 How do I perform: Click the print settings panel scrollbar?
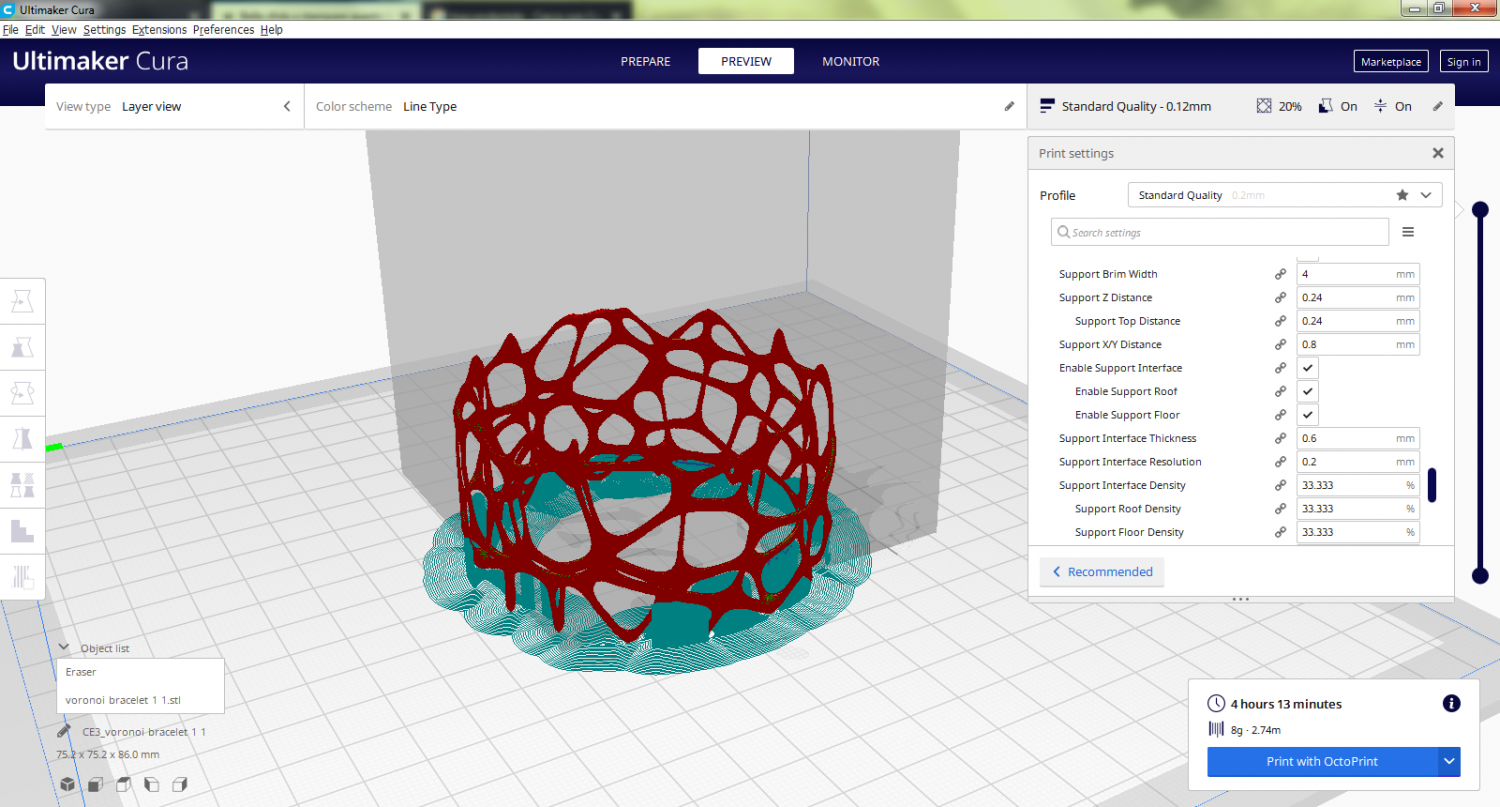pos(1432,484)
